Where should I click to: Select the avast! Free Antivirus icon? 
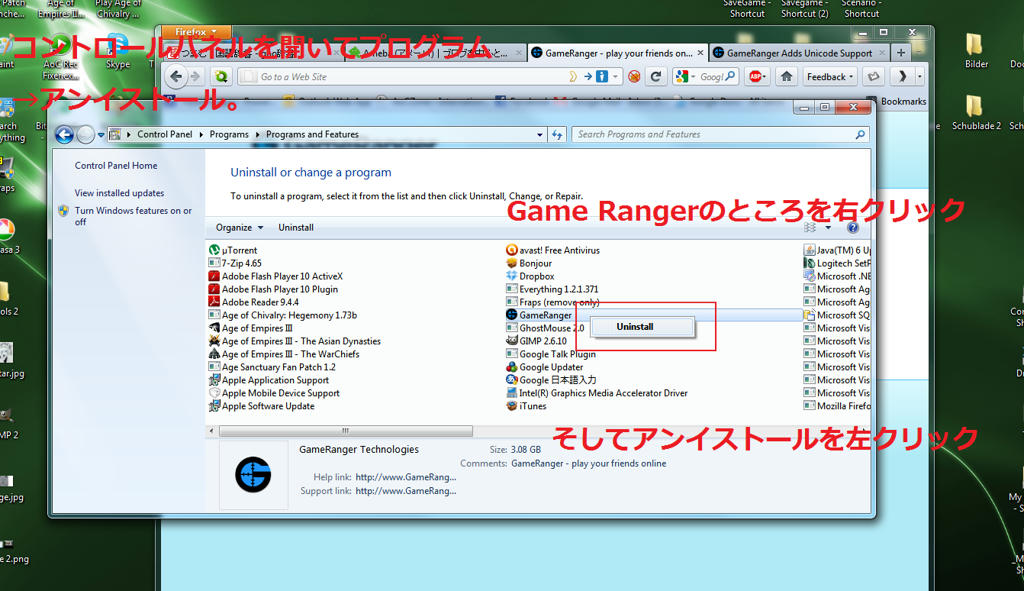[x=512, y=250]
